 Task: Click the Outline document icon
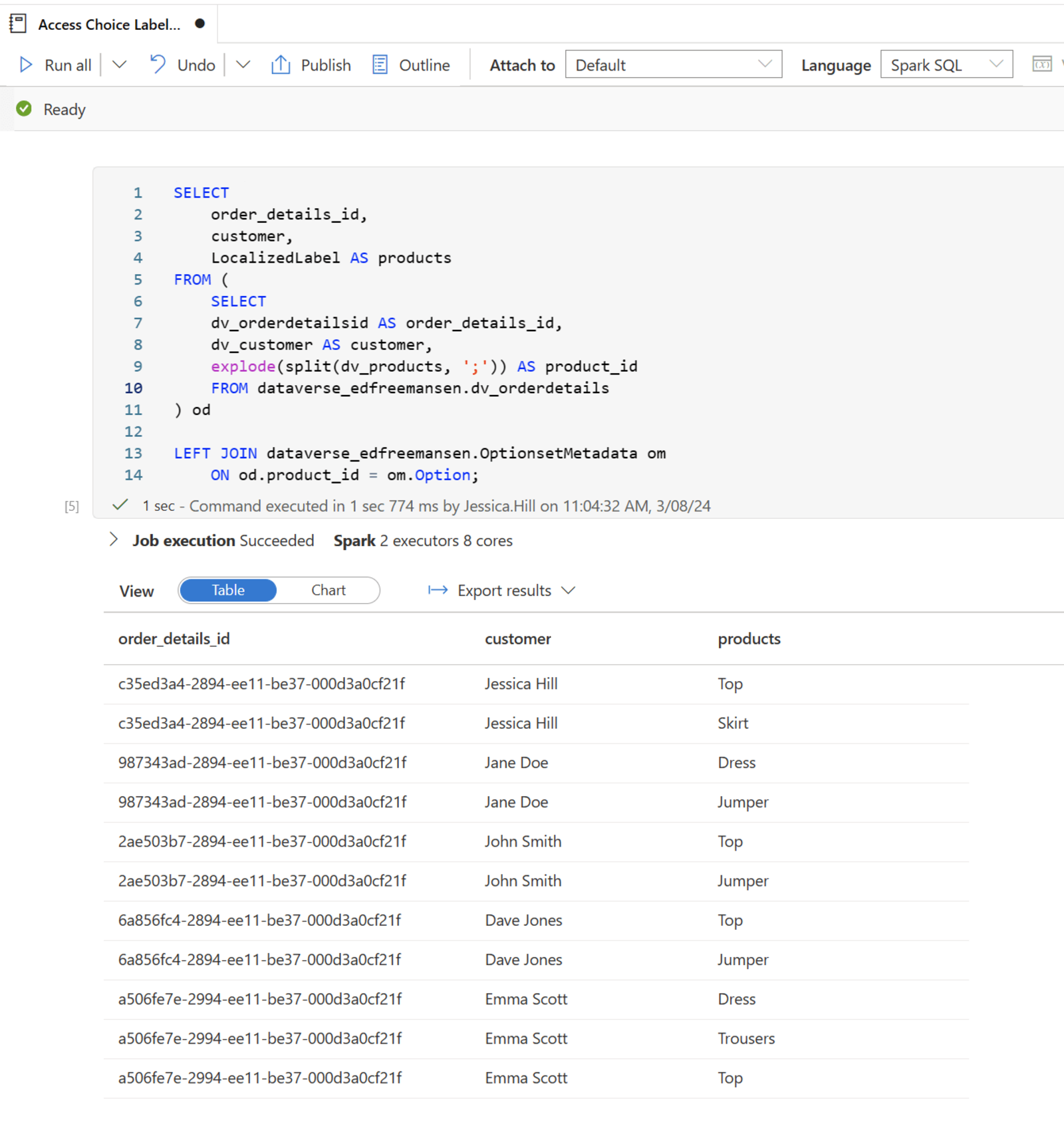[x=380, y=65]
